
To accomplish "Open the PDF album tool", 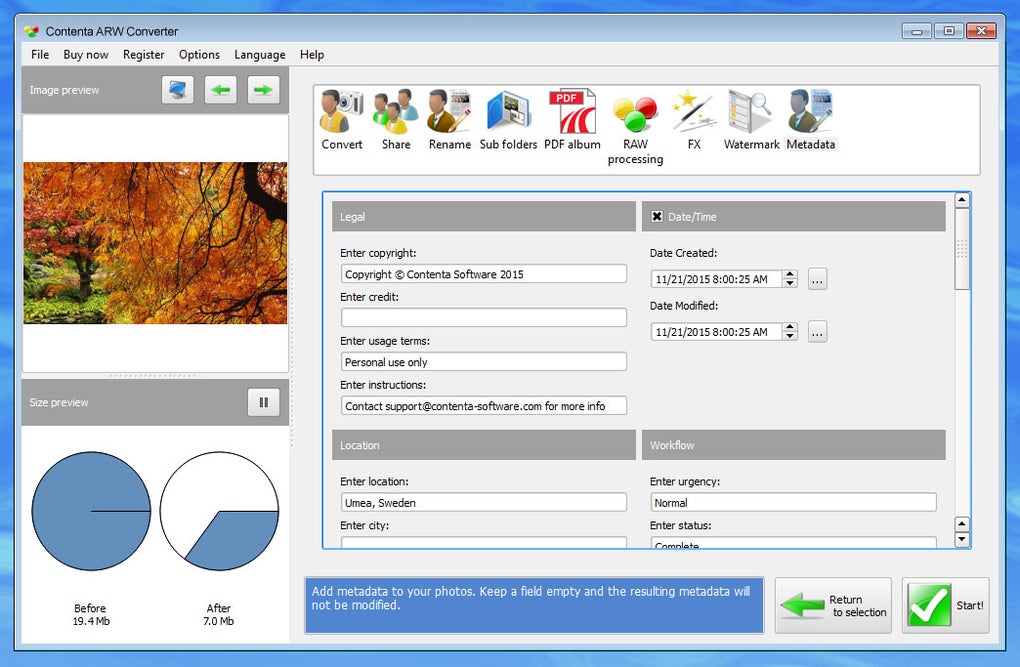I will 571,118.
